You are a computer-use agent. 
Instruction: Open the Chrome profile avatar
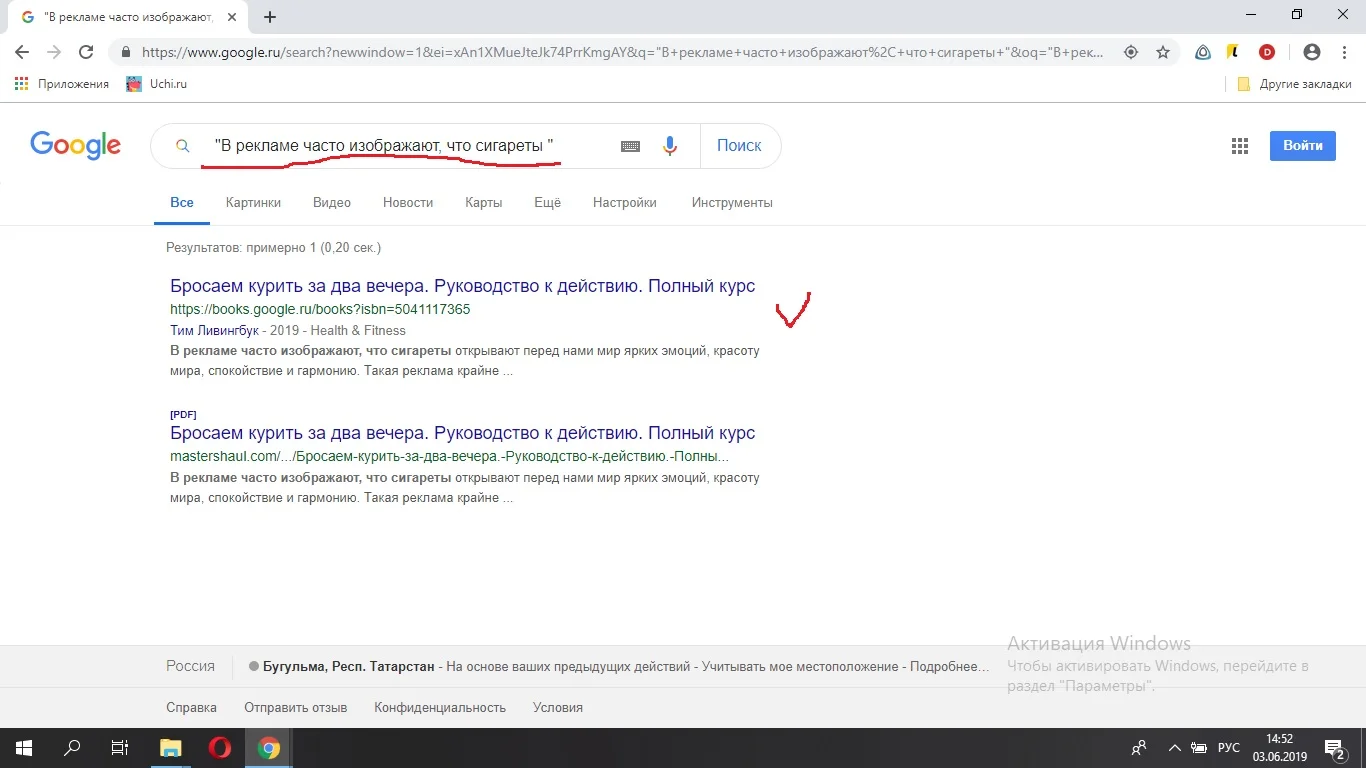[x=1312, y=52]
